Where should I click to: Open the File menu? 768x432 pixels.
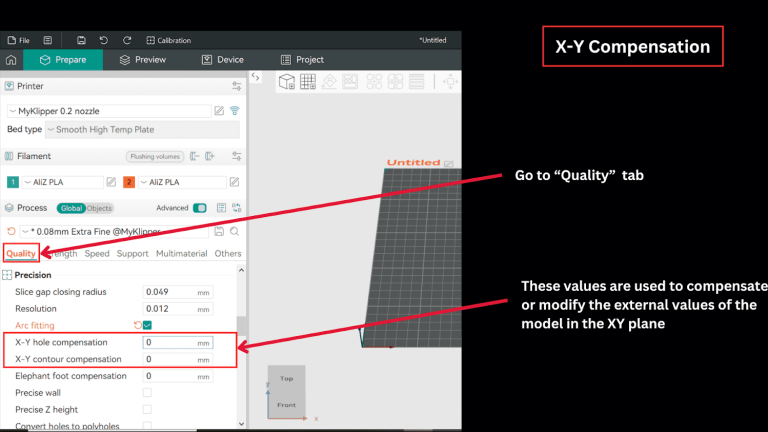(x=19, y=40)
